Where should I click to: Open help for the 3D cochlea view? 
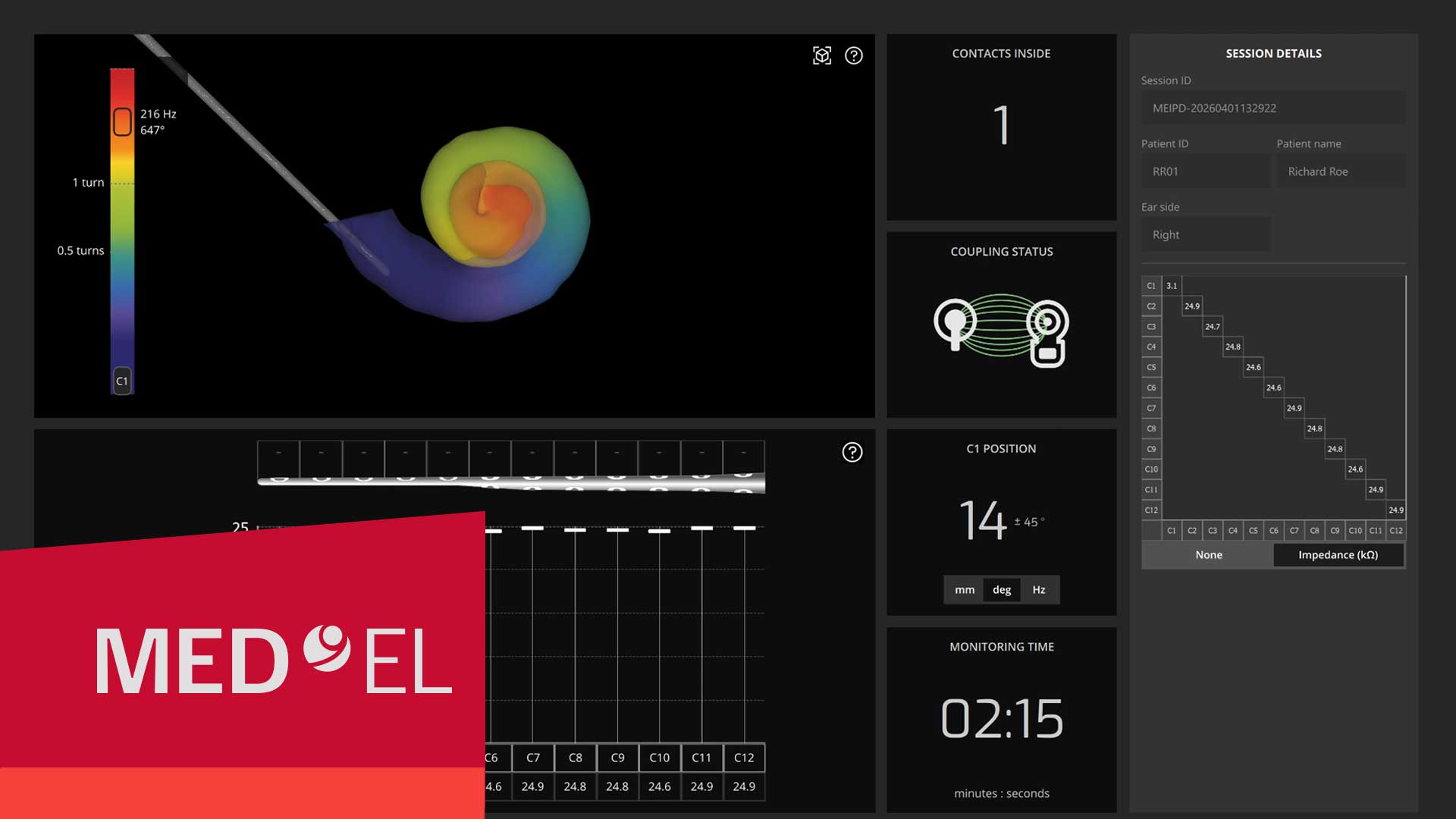pos(854,55)
